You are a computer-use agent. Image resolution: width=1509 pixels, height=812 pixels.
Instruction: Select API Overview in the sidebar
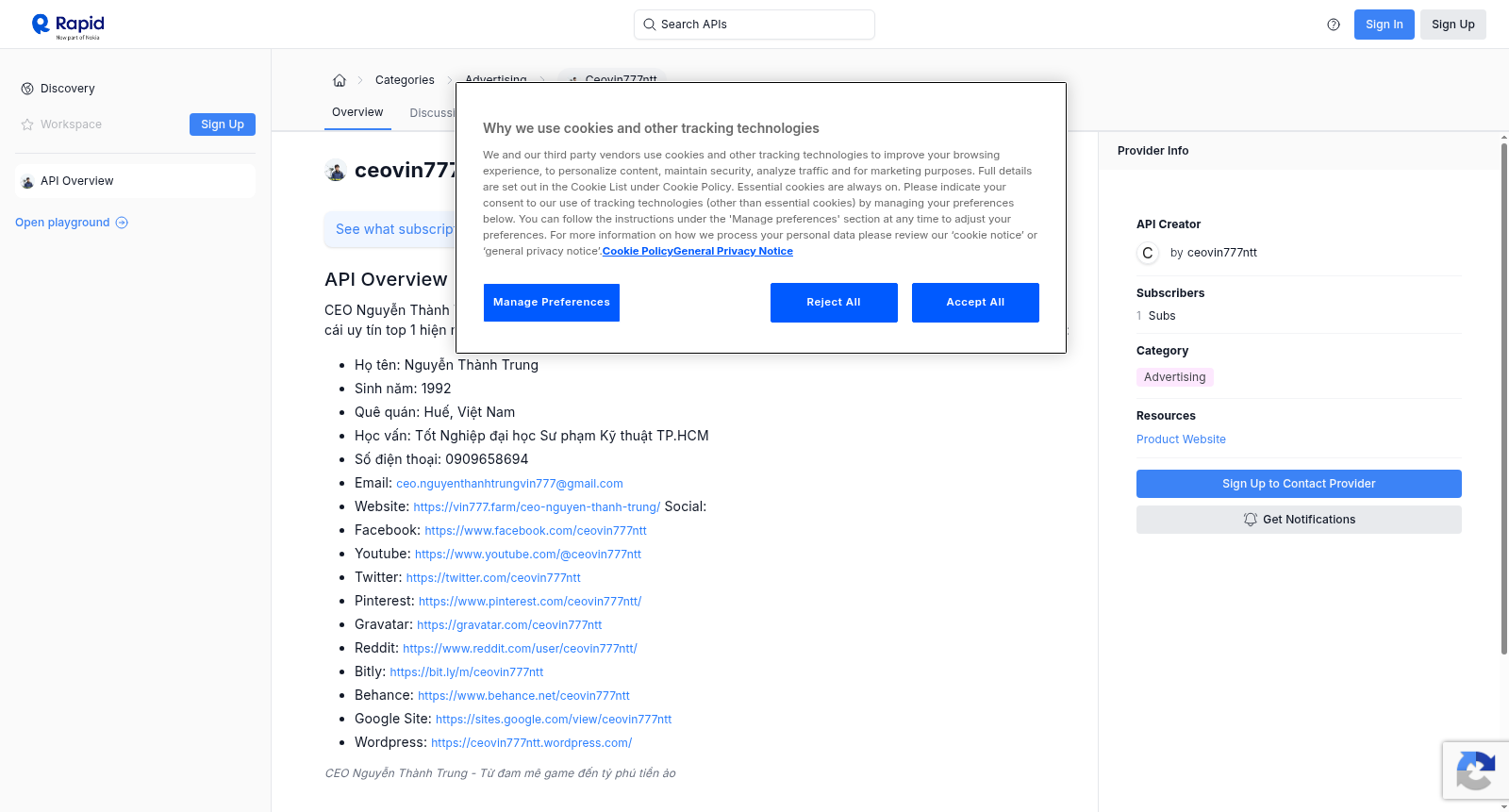pos(136,181)
